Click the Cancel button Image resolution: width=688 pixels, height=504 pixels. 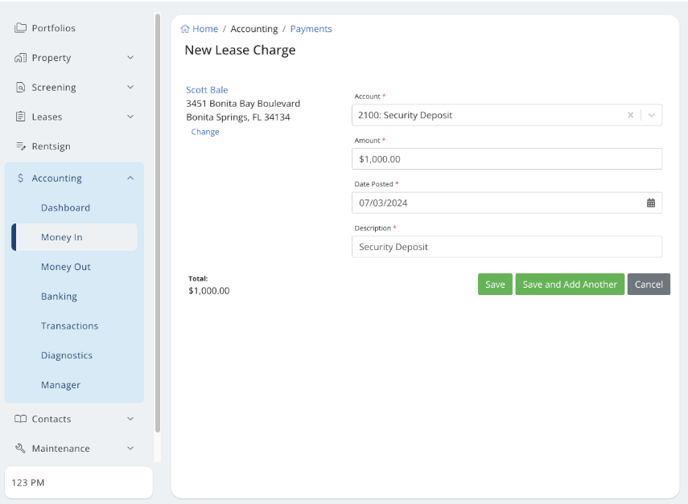[648, 284]
